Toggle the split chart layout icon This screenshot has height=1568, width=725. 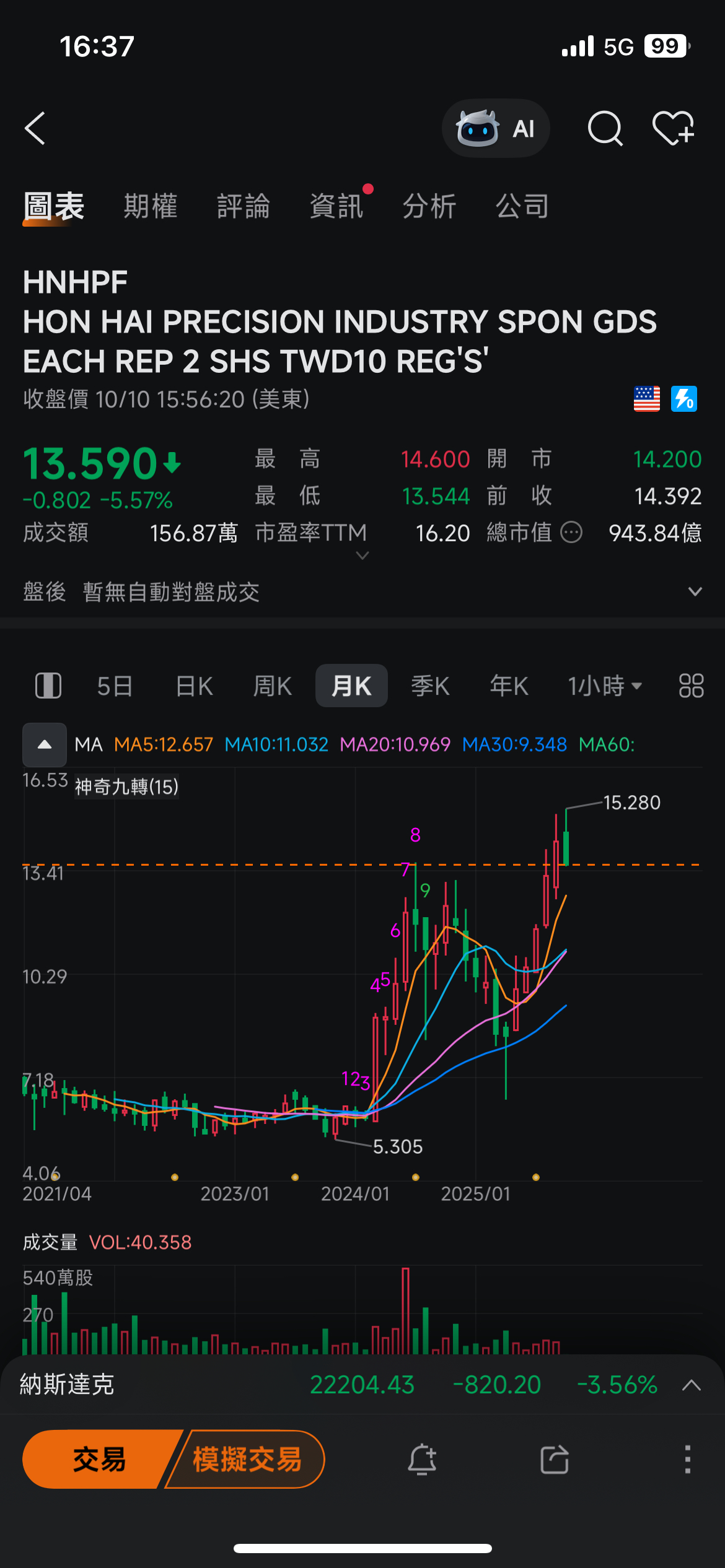coord(48,686)
